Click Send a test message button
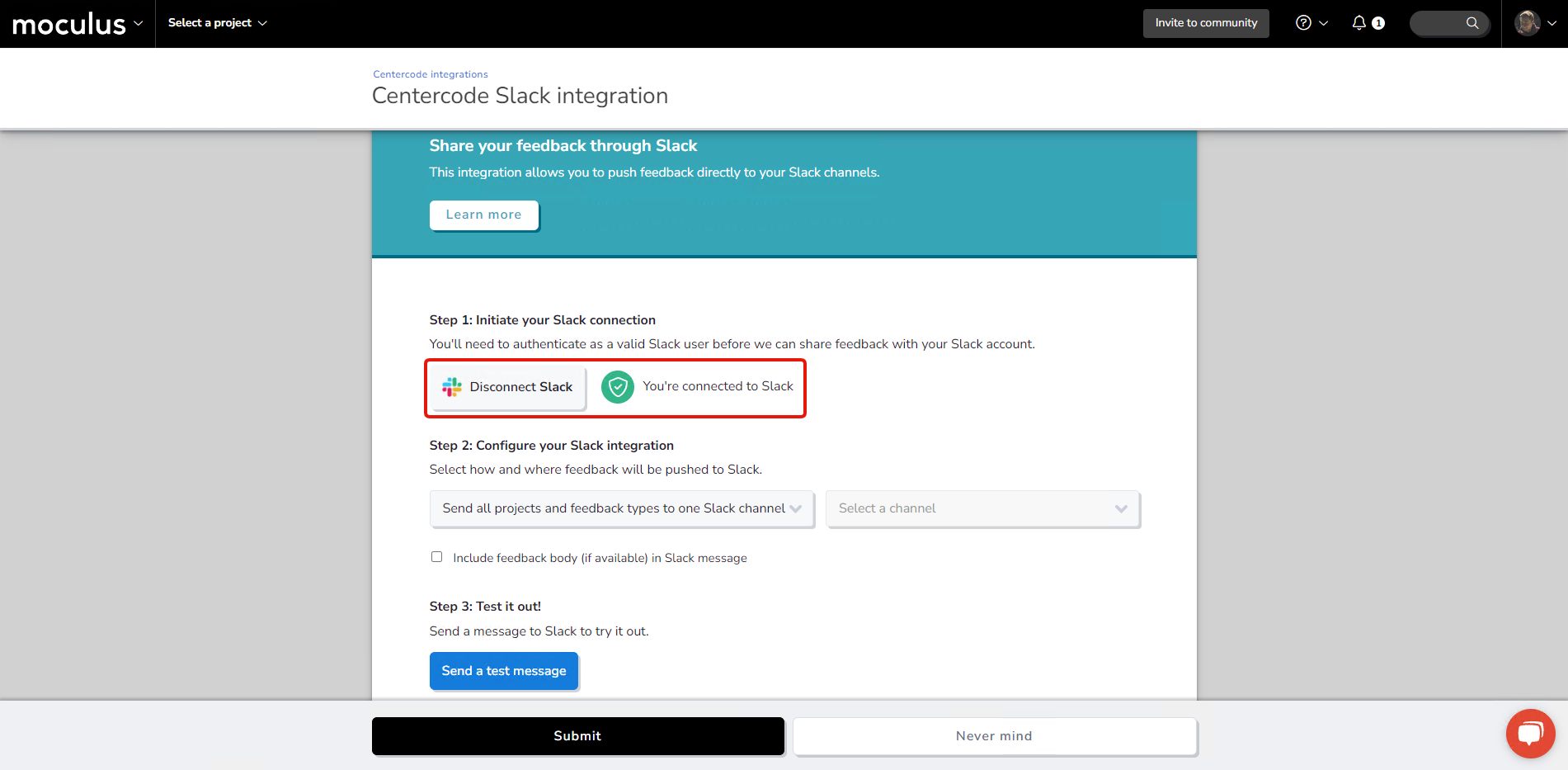 pos(504,671)
